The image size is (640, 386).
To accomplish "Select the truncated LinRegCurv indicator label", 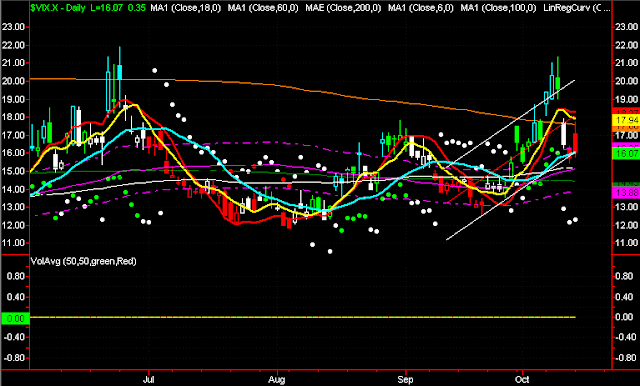I will tap(577, 8).
